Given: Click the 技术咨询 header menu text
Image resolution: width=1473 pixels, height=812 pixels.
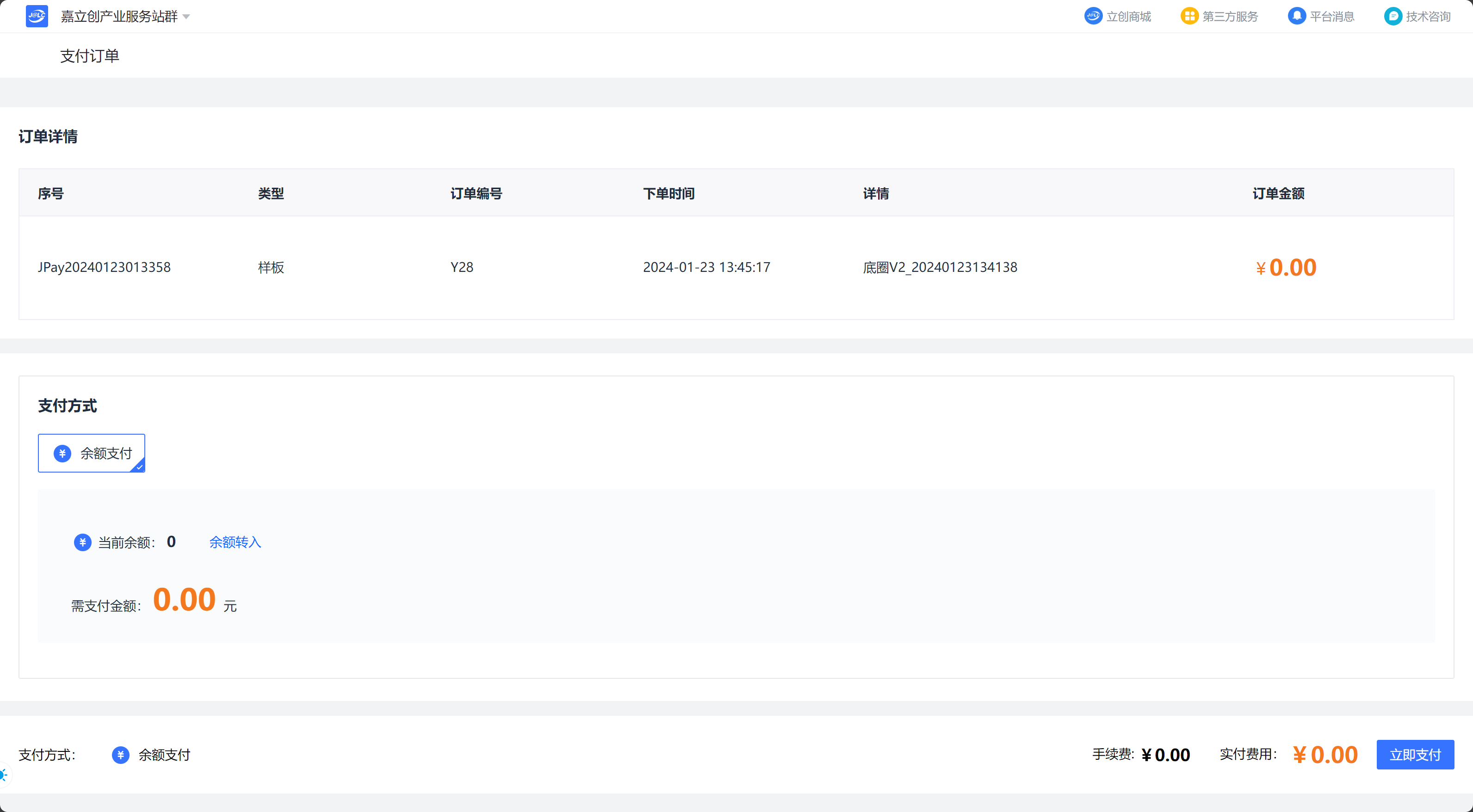Looking at the screenshot, I should pos(1428,17).
